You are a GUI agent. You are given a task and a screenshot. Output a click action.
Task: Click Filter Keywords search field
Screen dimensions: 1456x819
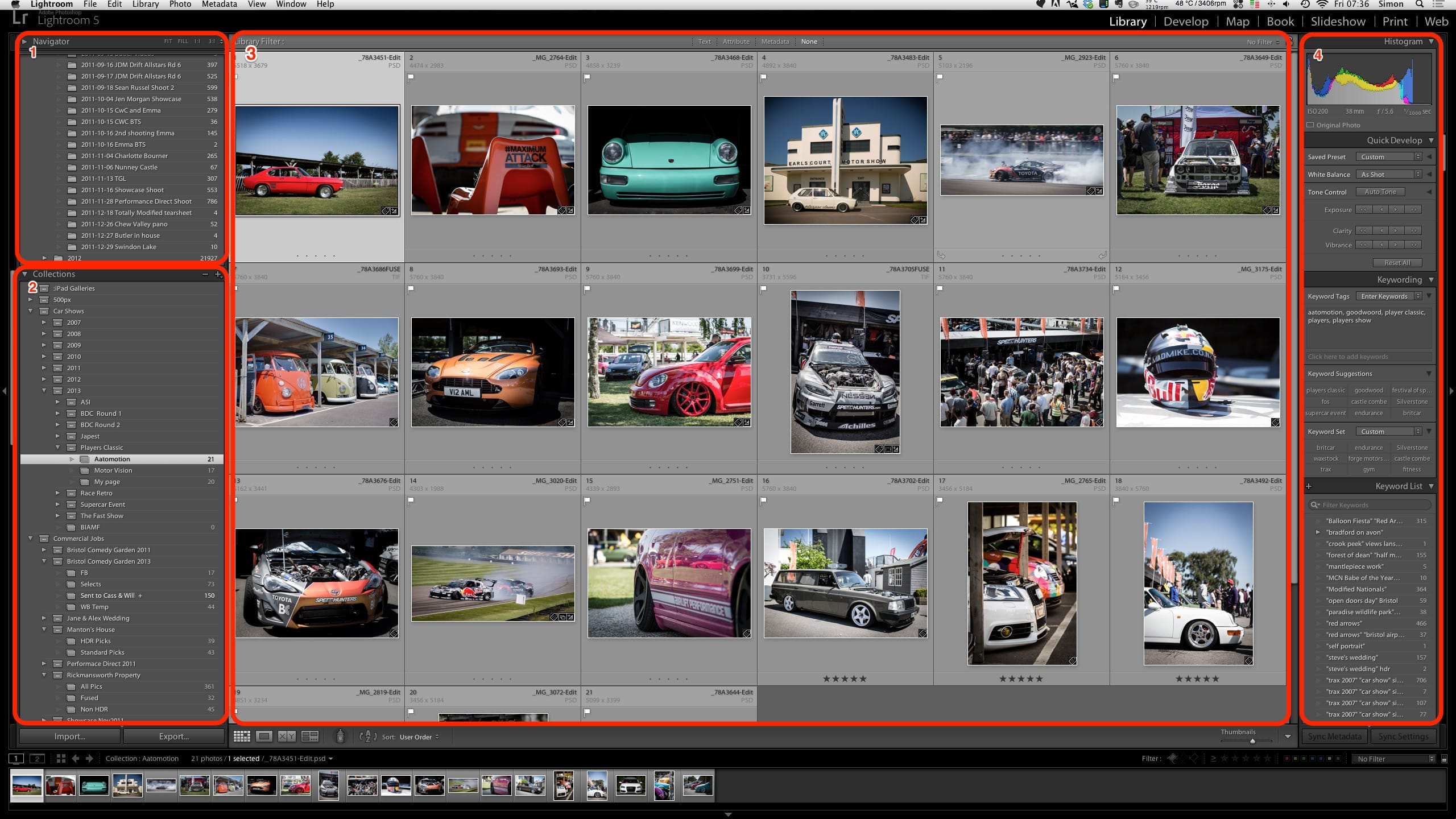(x=1370, y=505)
